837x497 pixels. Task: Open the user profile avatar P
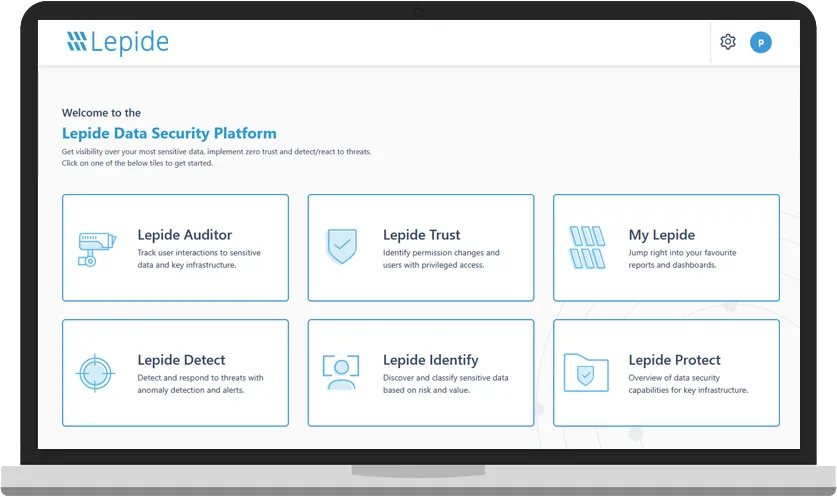click(761, 42)
